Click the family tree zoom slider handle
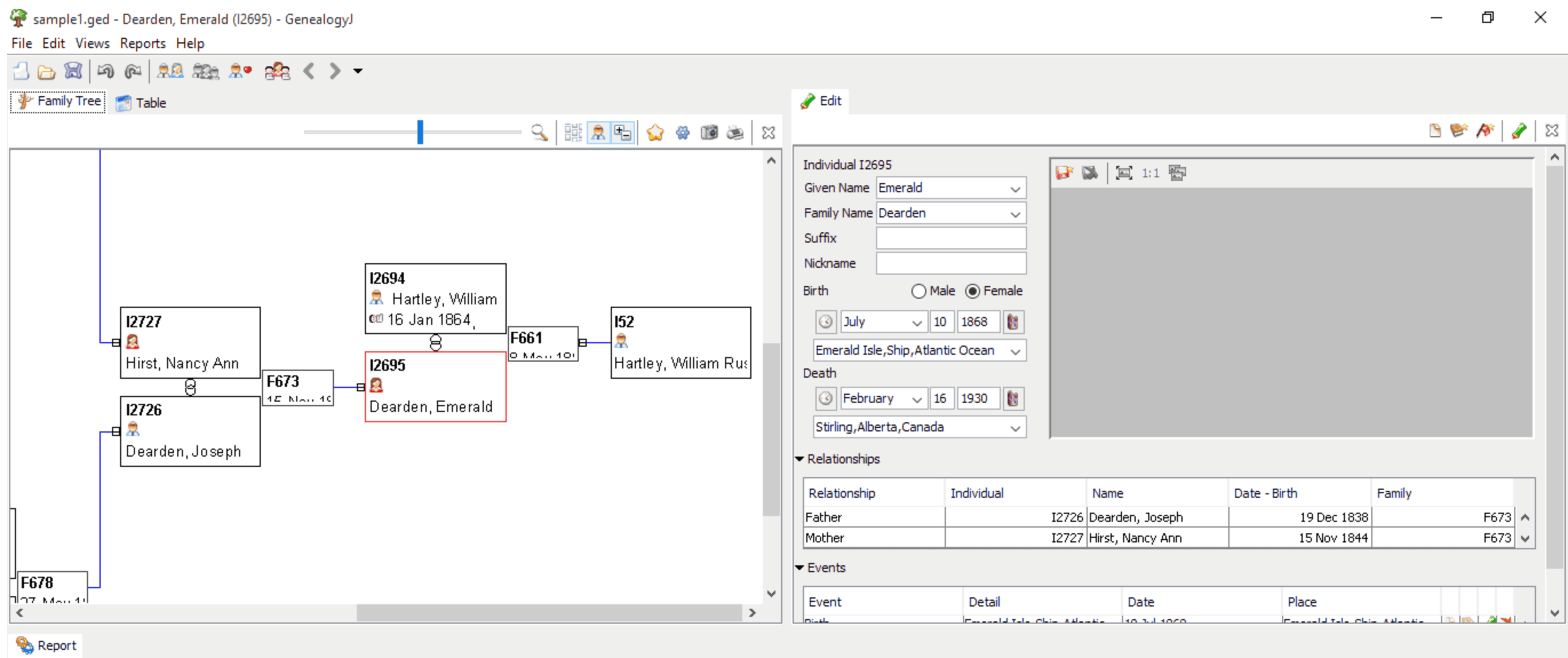This screenshot has width=1568, height=658. (x=420, y=132)
